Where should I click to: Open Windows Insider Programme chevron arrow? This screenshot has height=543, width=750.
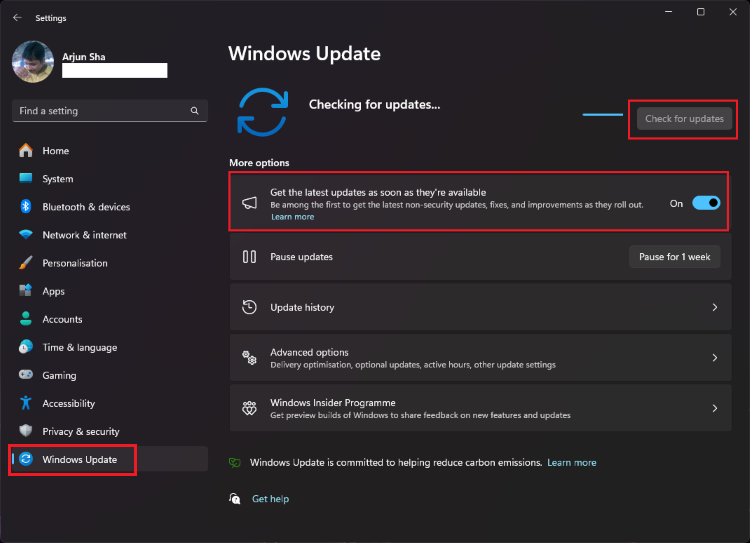pos(715,408)
